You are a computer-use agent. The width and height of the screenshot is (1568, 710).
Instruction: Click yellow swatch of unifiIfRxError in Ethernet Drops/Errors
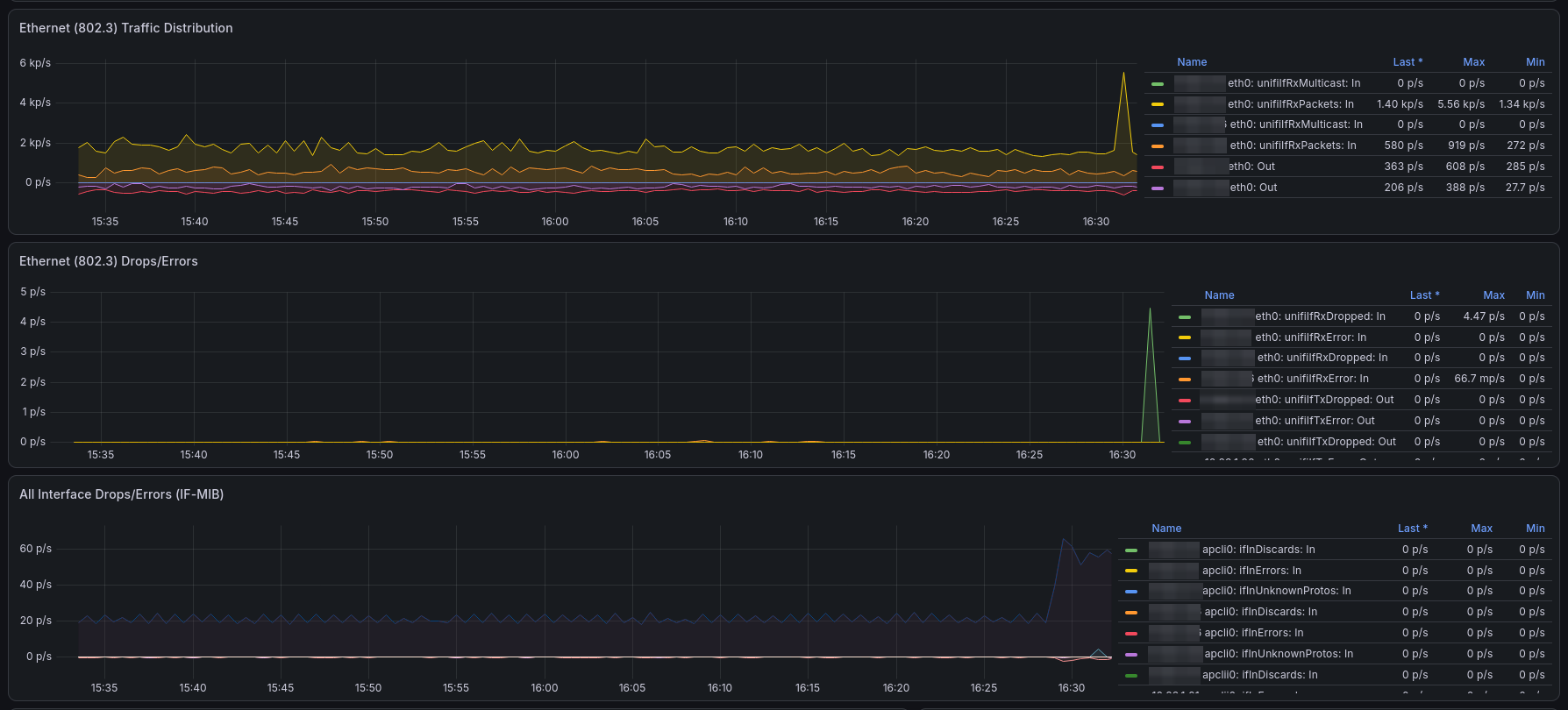[x=1185, y=337]
